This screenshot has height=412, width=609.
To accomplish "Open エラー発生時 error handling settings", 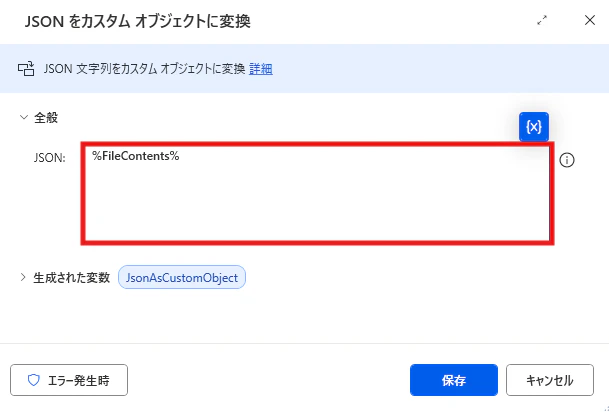I will pos(69,380).
